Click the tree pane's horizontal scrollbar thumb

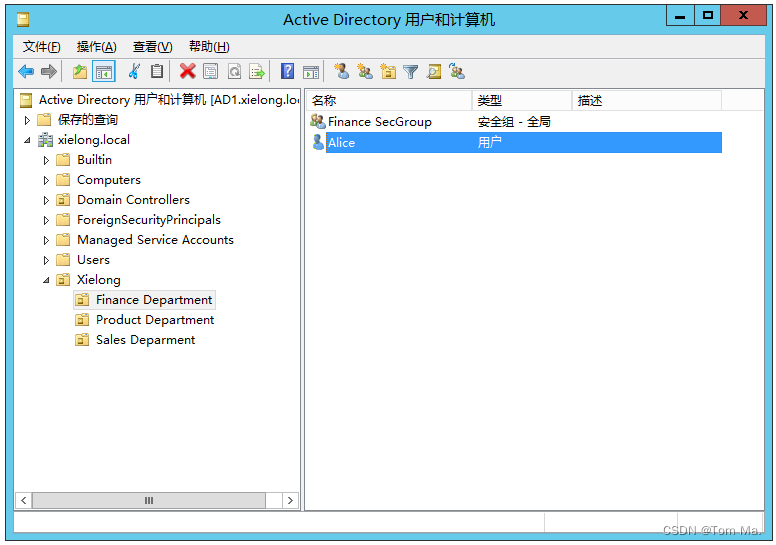click(x=149, y=500)
